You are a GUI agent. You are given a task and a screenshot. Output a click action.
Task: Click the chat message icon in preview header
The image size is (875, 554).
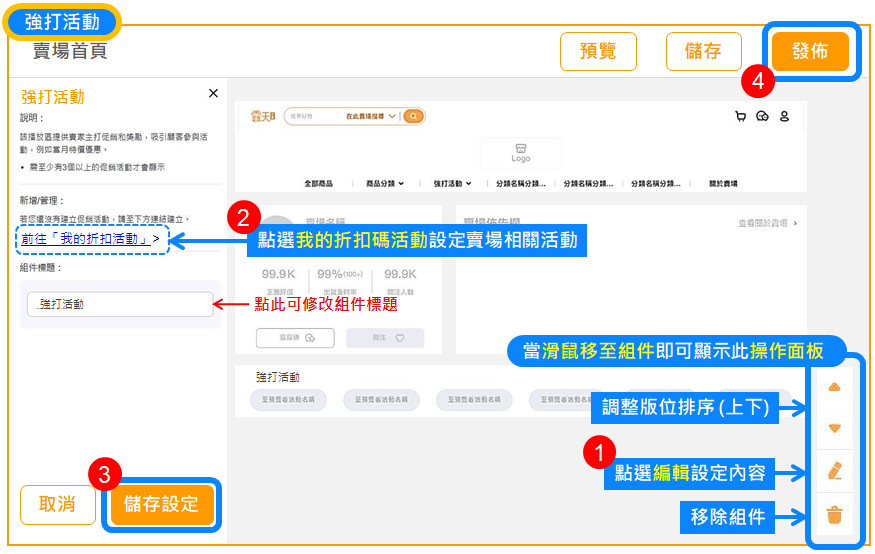762,116
